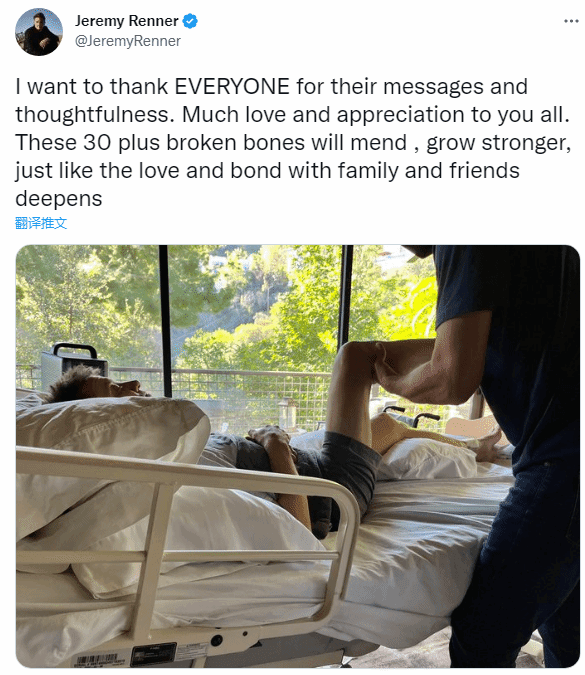Click the word EVERYONE in the tweet

pyautogui.click(x=232, y=87)
